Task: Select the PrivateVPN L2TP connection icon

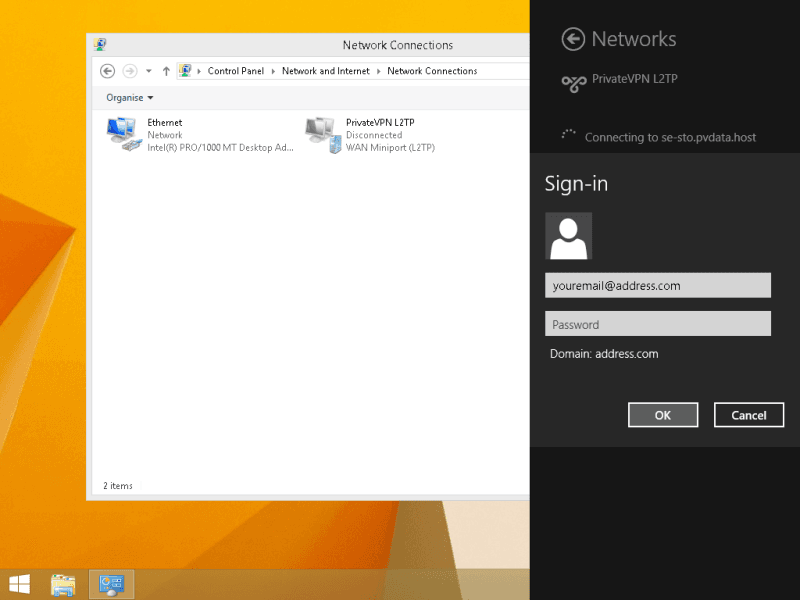Action: tap(322, 134)
